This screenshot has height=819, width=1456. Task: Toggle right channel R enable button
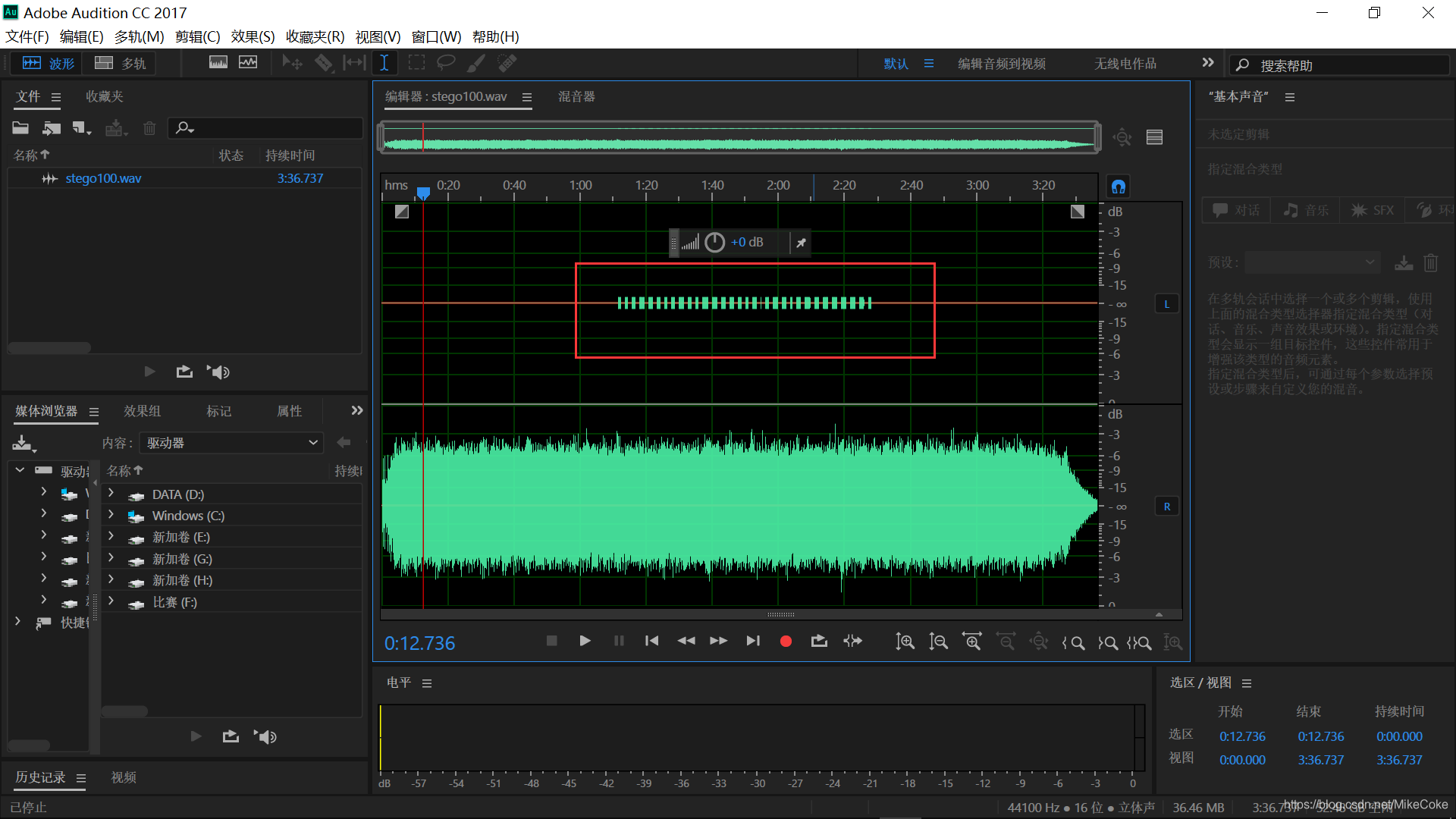[x=1166, y=507]
